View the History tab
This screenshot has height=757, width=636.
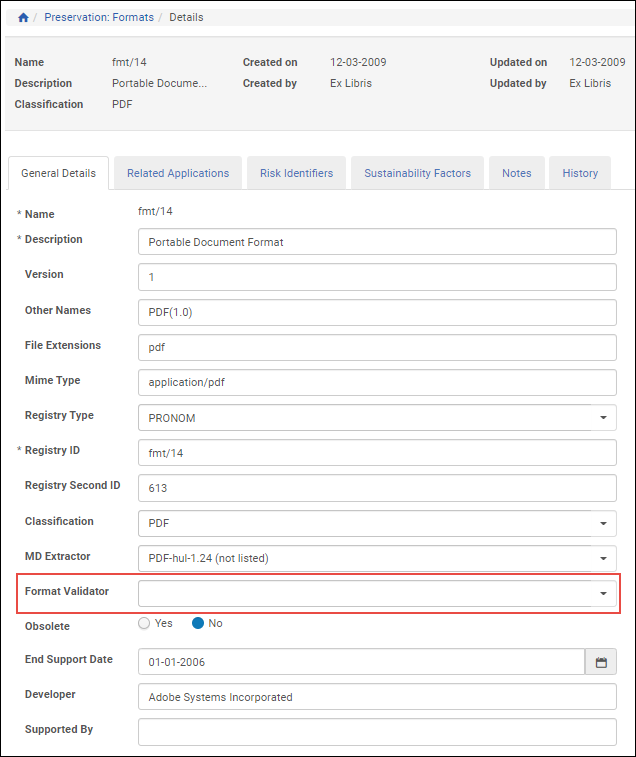click(x=580, y=173)
